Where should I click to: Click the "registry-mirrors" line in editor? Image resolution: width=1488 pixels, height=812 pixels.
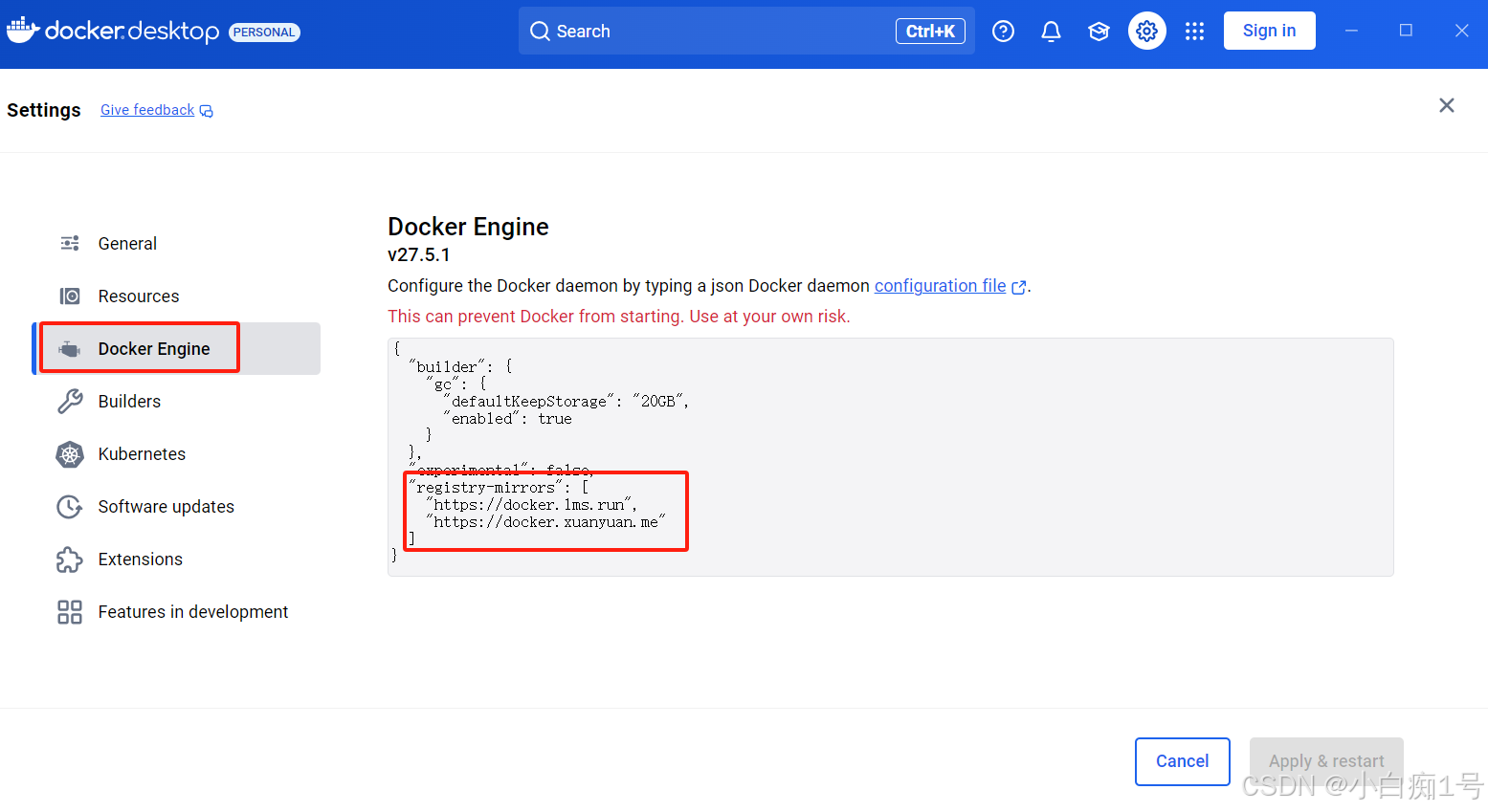point(499,488)
